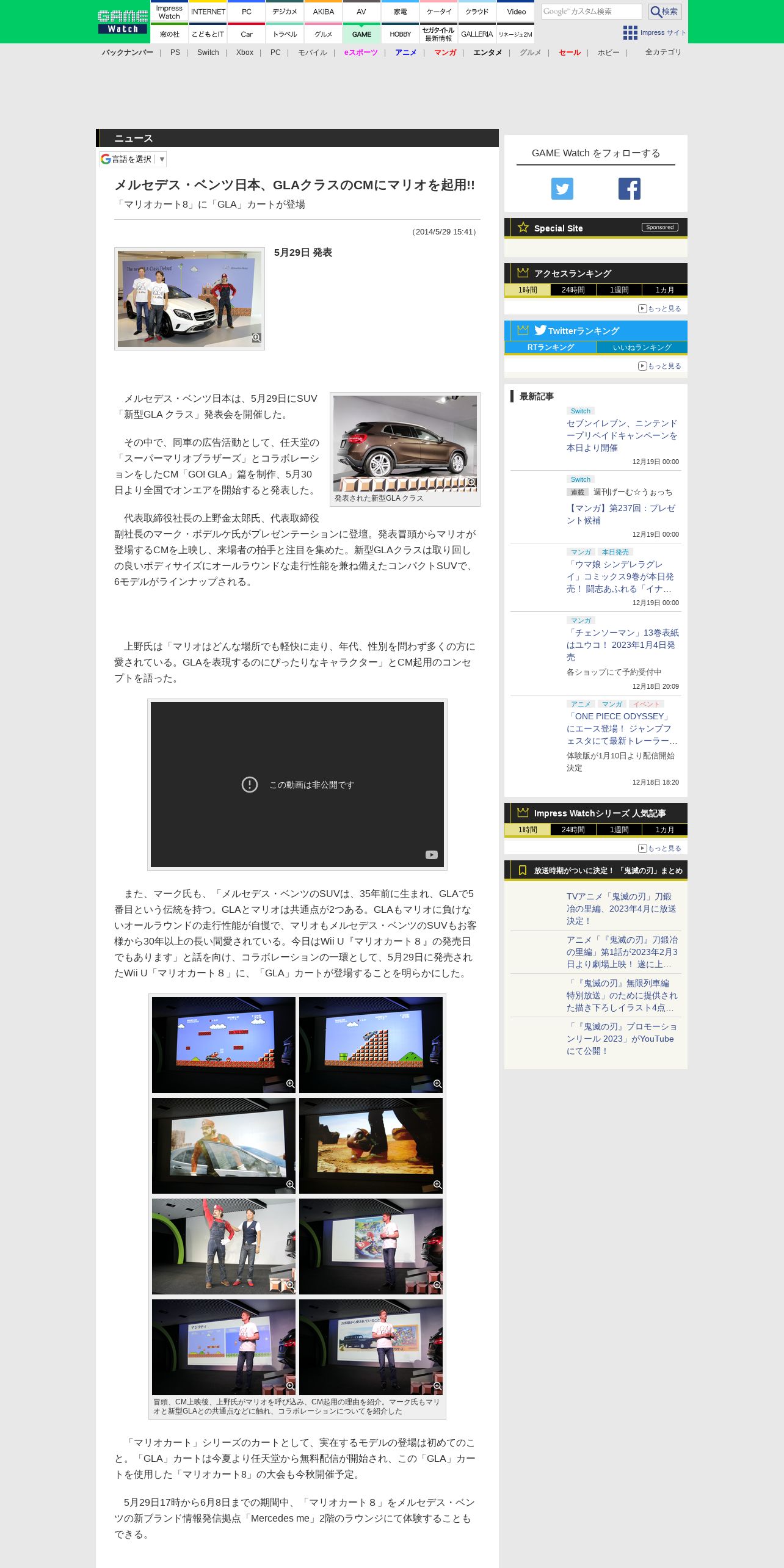Open the Mario beside car CM photo

[x=223, y=1145]
